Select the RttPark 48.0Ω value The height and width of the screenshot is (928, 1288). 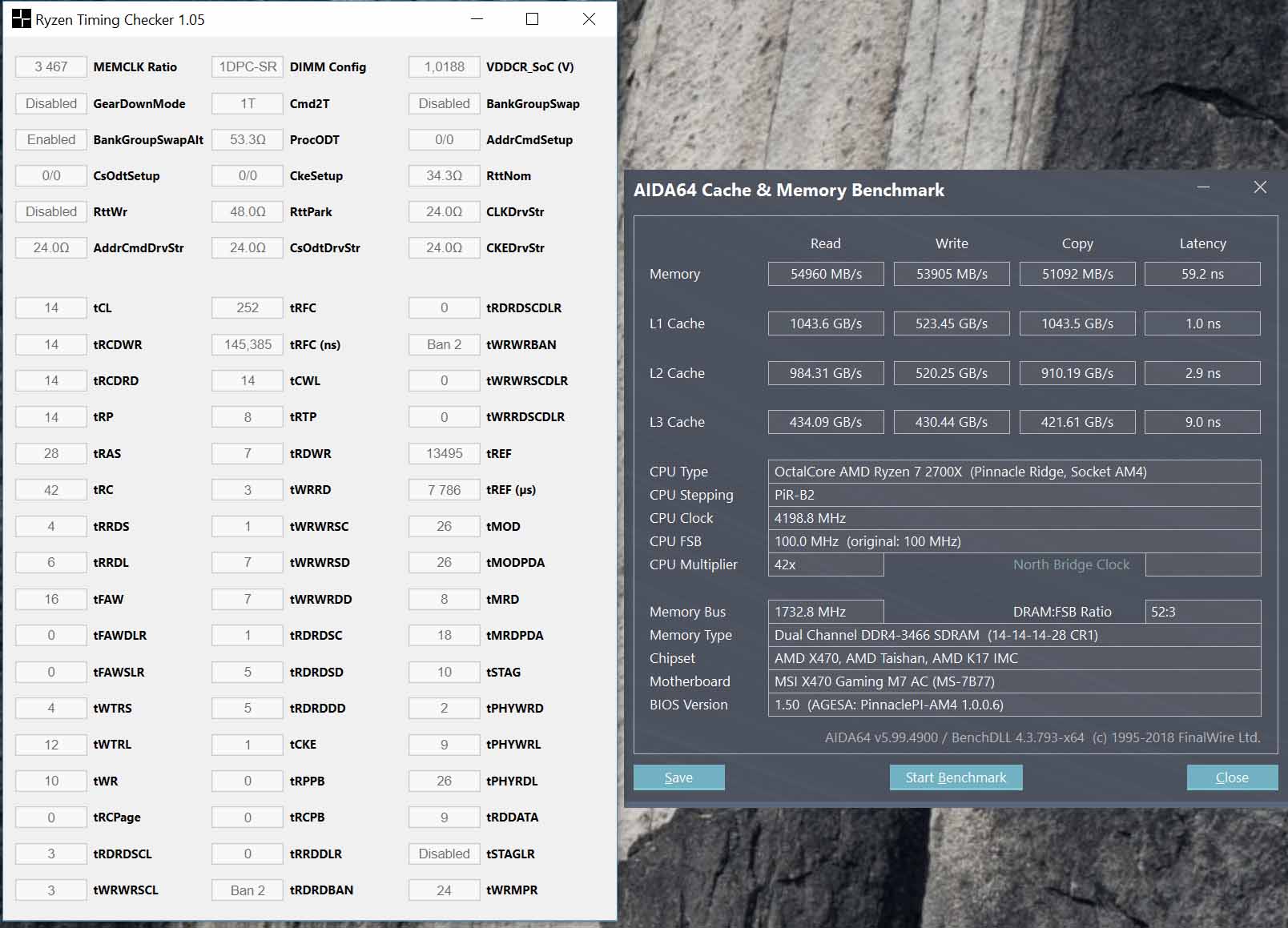coord(248,211)
